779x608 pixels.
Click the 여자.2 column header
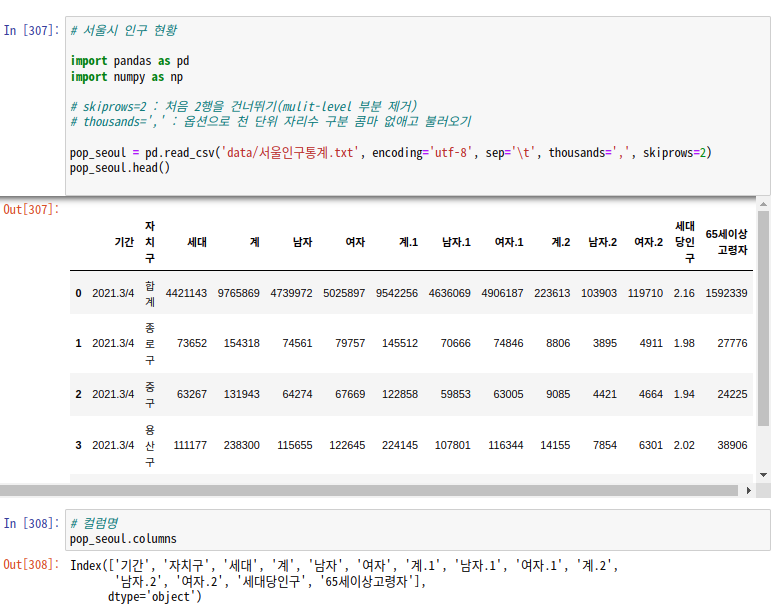(648, 242)
